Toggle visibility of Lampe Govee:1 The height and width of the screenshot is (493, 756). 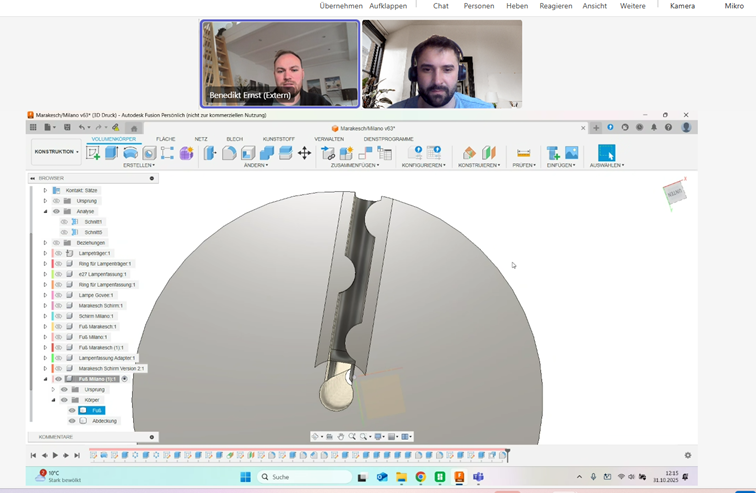click(x=58, y=295)
